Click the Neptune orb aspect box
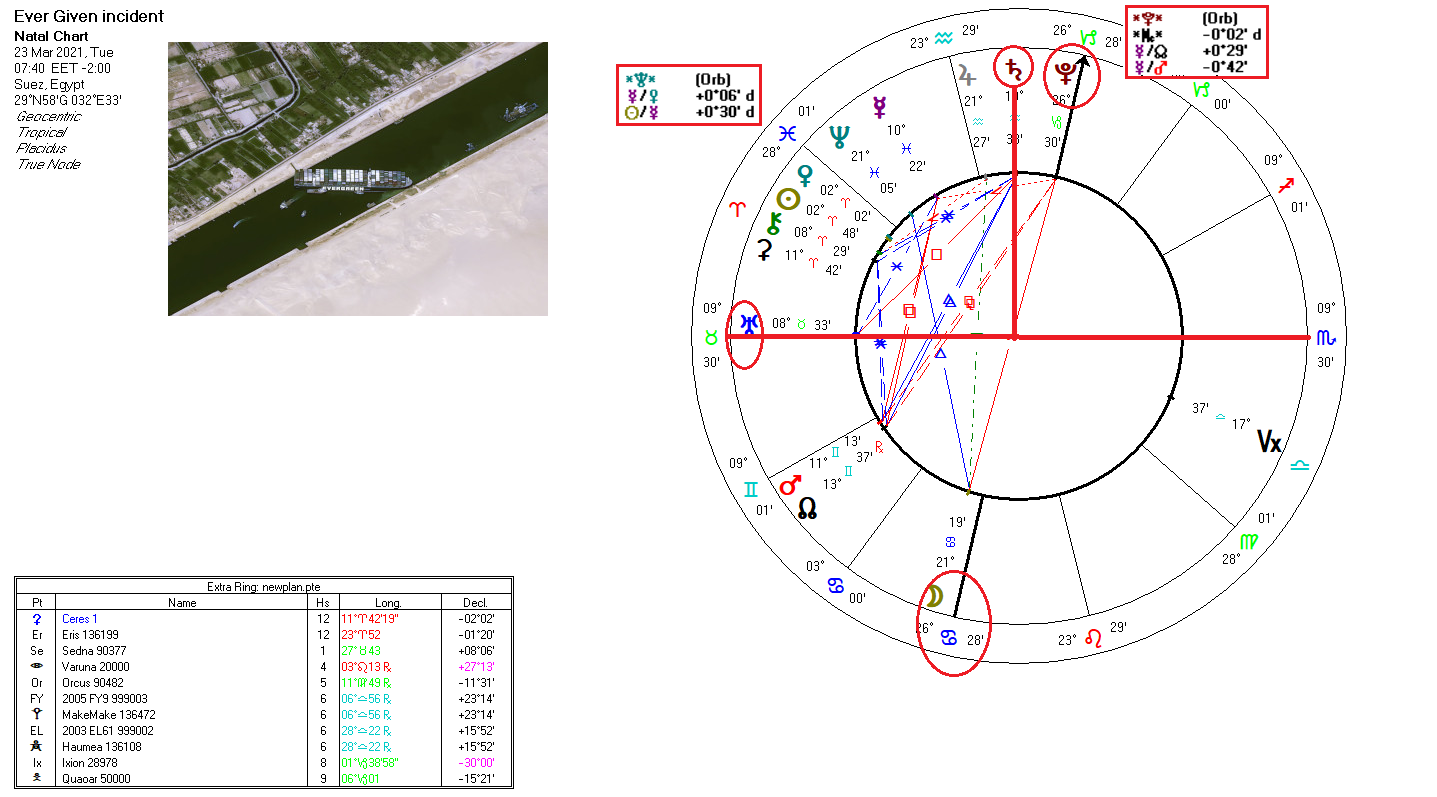This screenshot has height=797, width=1437. [x=689, y=95]
